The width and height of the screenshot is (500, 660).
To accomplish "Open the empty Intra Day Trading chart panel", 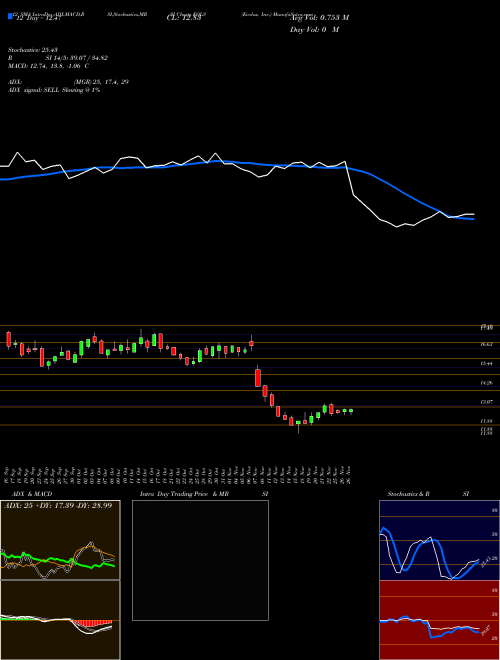I will coord(200,560).
